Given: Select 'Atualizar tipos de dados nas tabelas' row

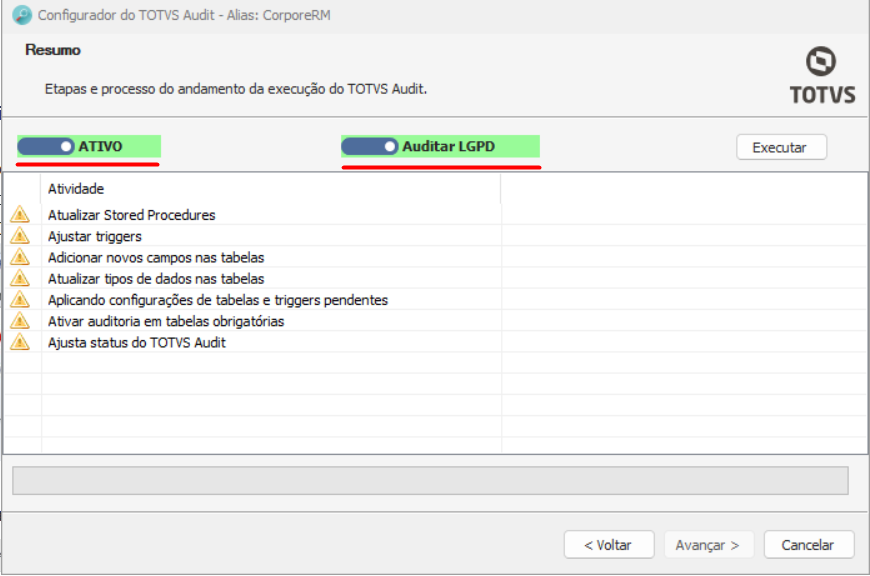Looking at the screenshot, I should click(436, 279).
